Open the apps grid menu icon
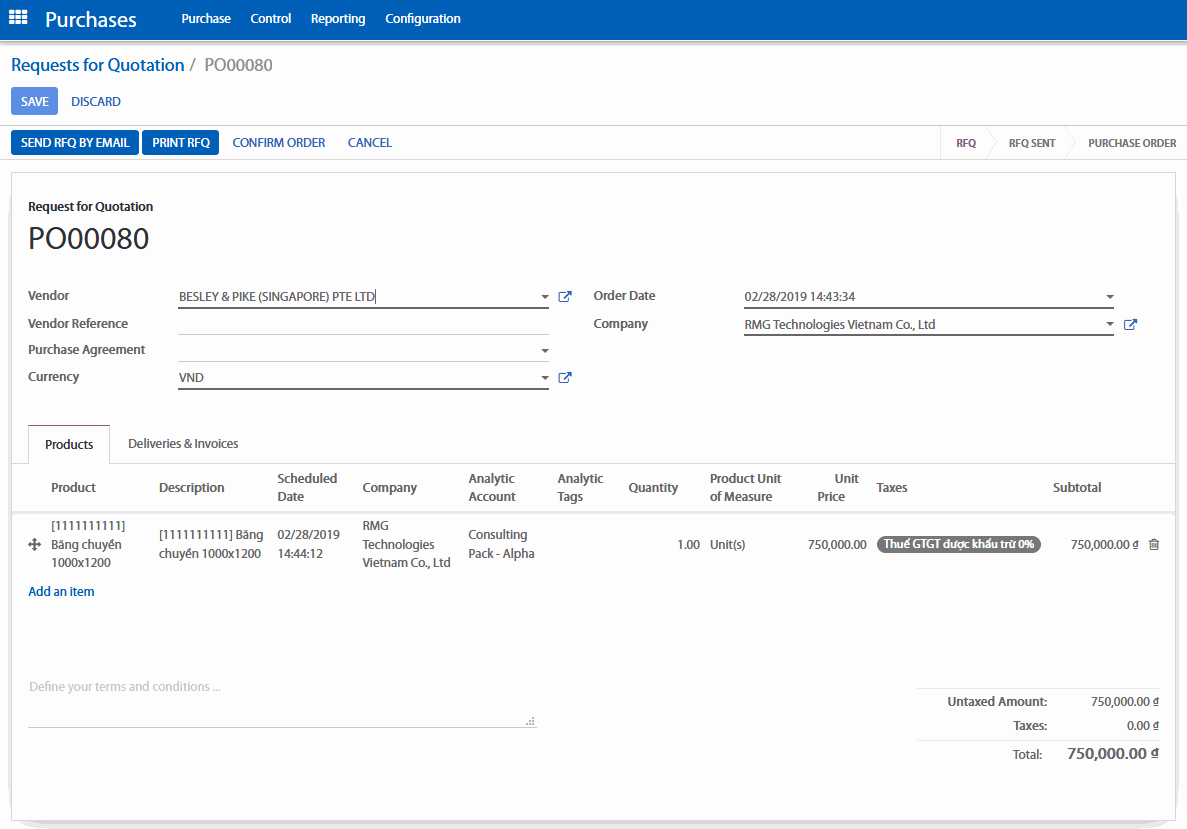Screen dimensions: 1187x829 click(18, 18)
